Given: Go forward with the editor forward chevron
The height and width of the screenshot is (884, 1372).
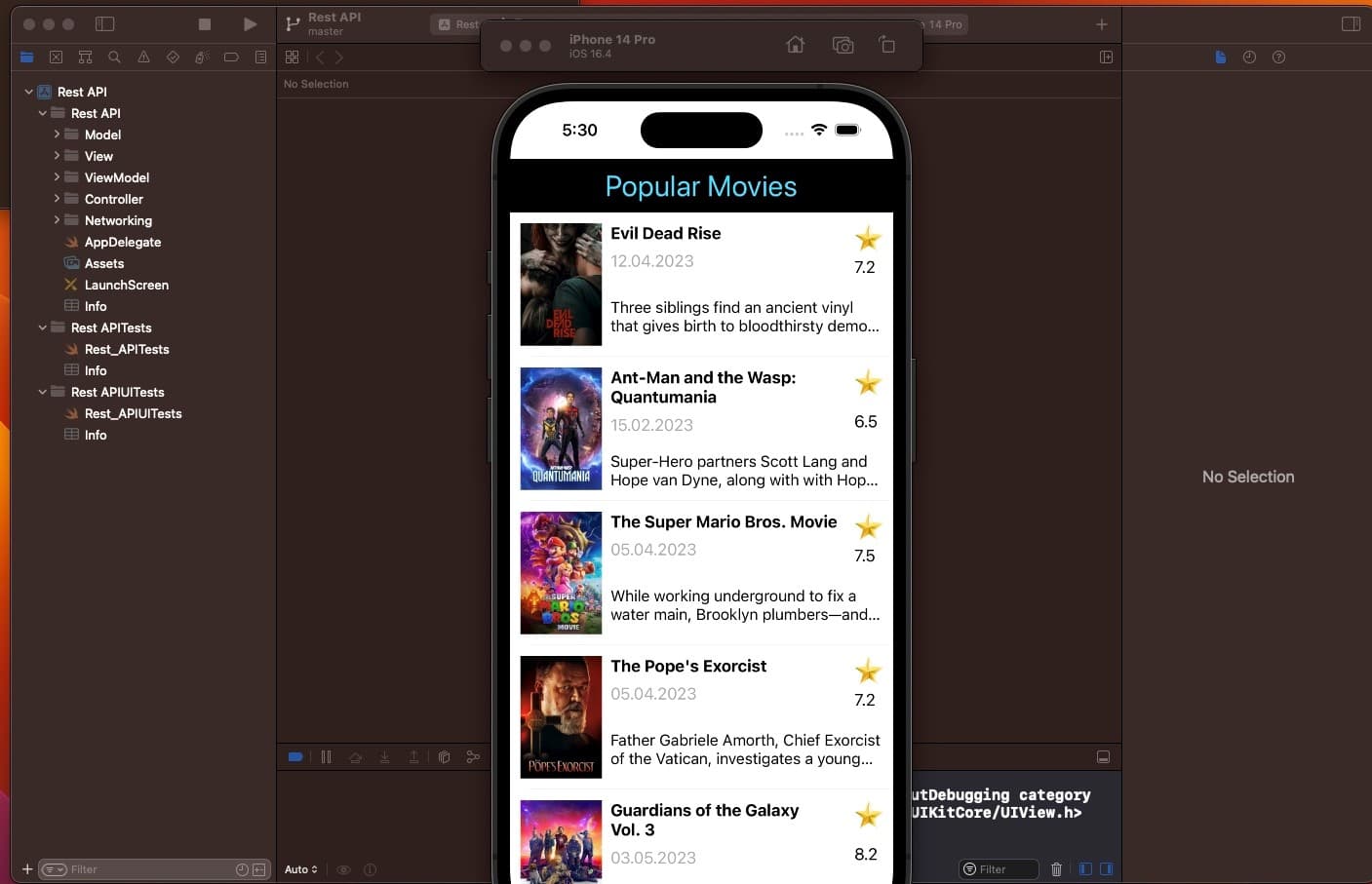Looking at the screenshot, I should [338, 58].
